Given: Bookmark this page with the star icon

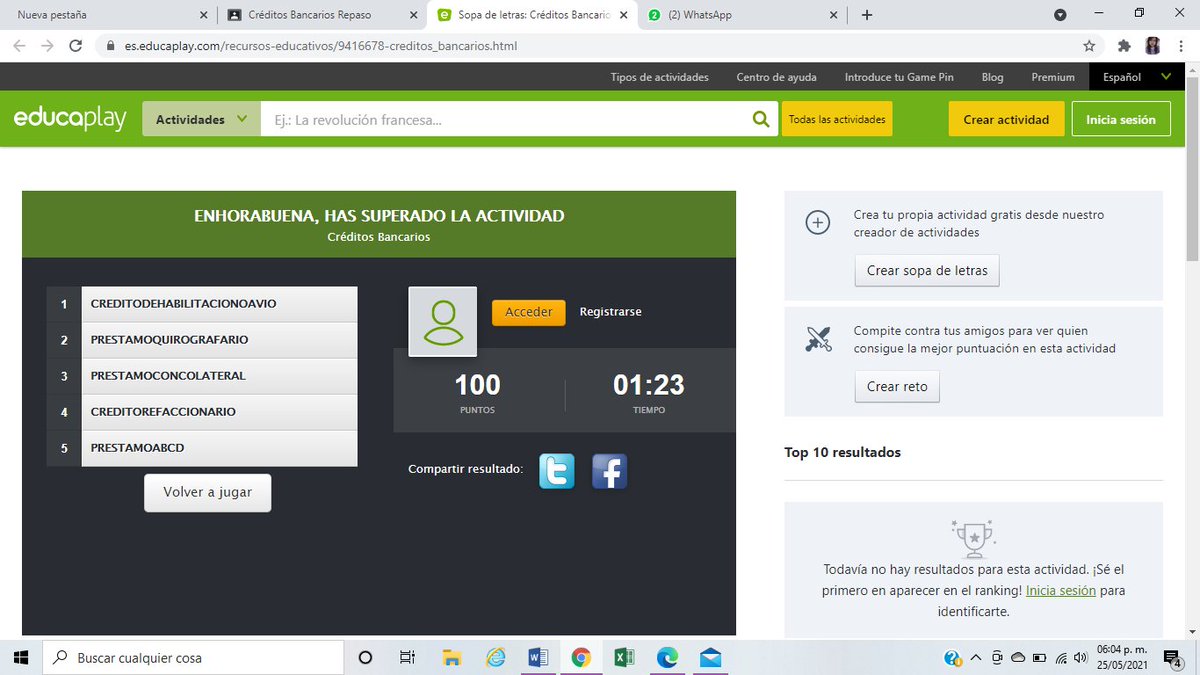Looking at the screenshot, I should click(1089, 46).
